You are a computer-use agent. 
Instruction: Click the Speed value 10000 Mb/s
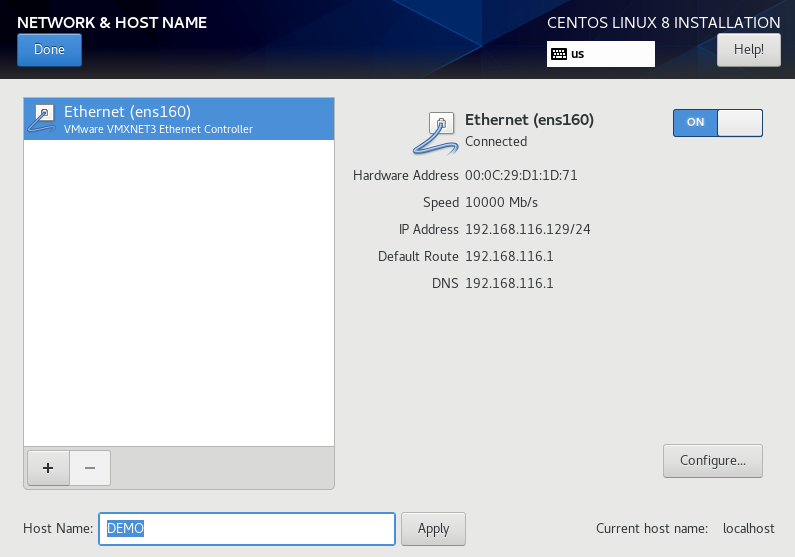point(501,202)
